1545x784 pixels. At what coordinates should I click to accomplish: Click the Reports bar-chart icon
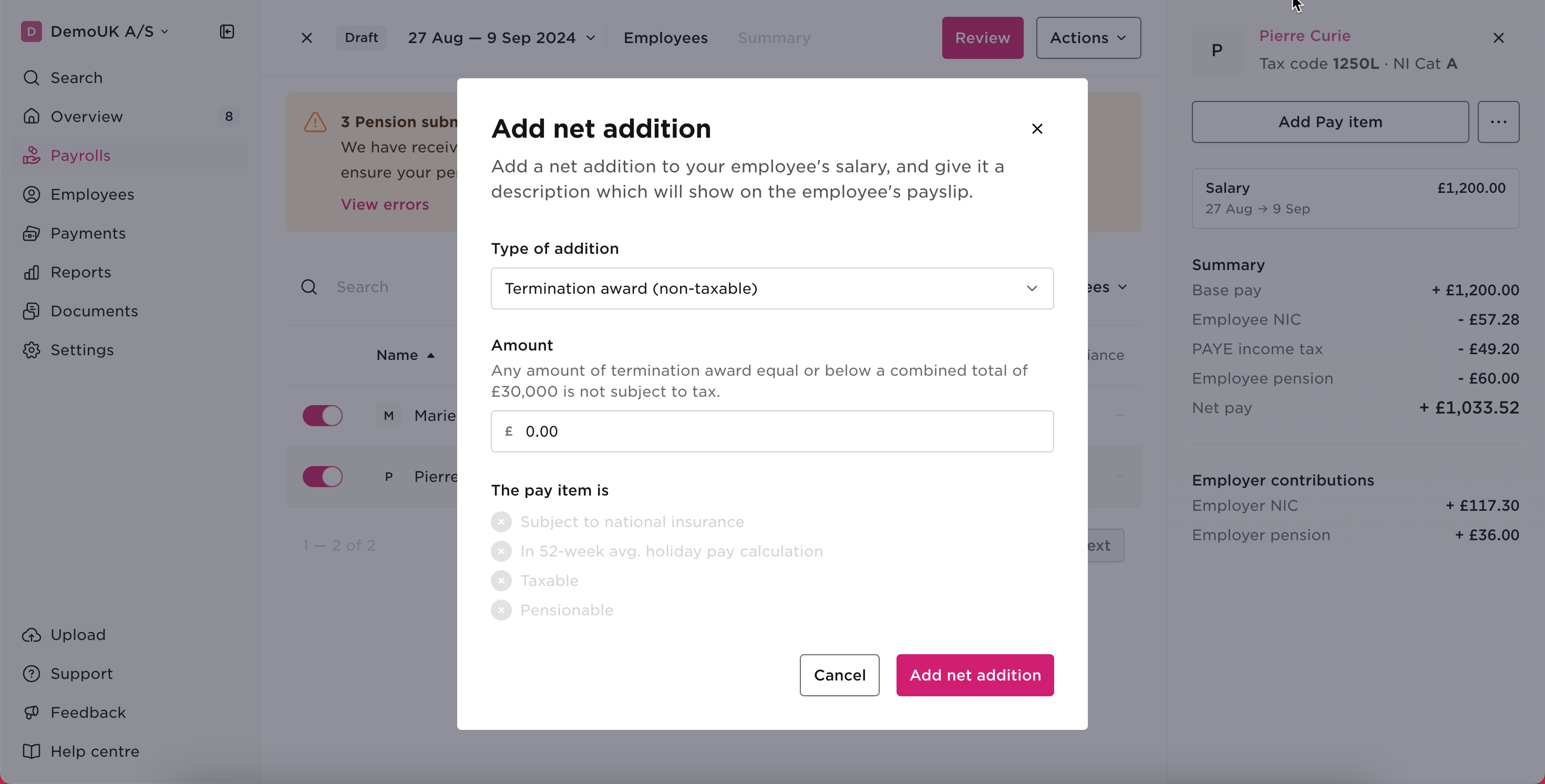click(32, 272)
